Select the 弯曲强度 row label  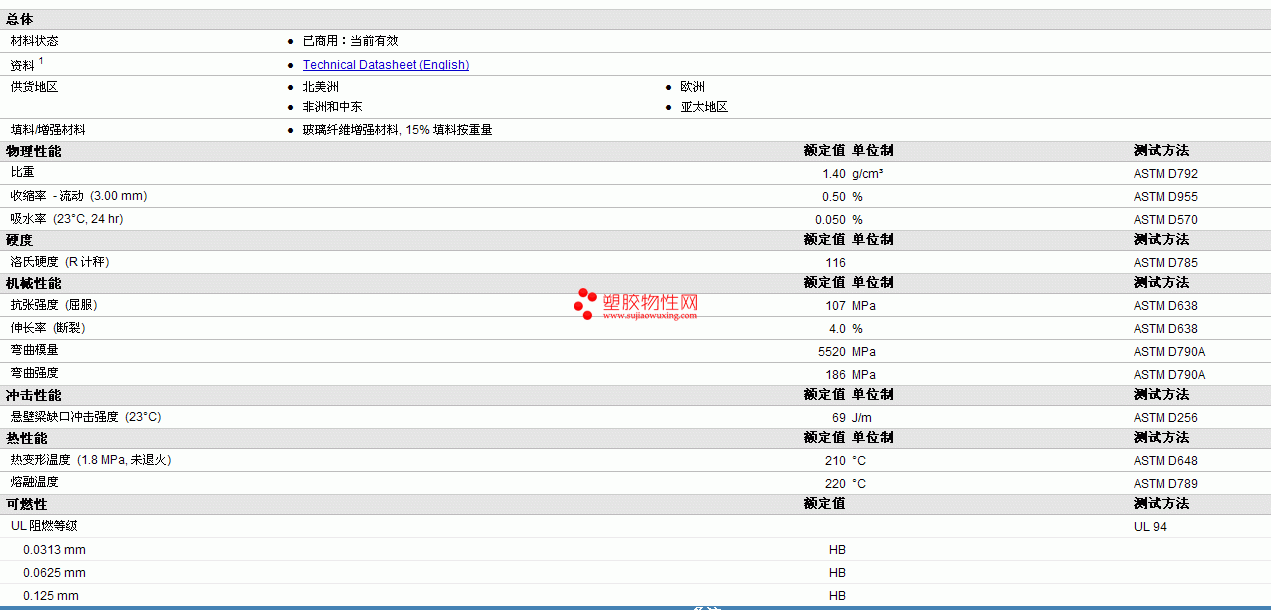35,373
